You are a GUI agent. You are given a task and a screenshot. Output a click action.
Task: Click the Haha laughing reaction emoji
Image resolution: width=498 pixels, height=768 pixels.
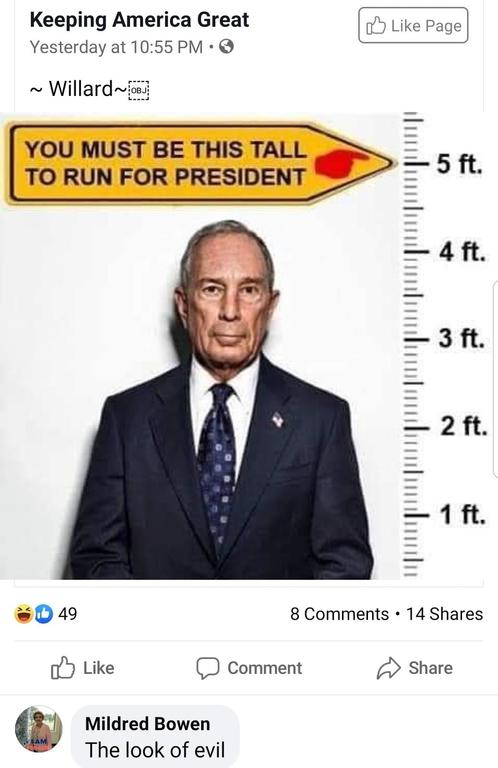point(23,614)
